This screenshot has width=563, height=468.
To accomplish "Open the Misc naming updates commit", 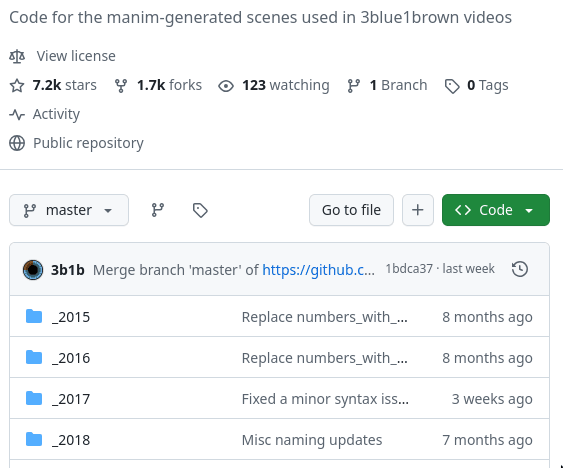I will click(x=312, y=440).
